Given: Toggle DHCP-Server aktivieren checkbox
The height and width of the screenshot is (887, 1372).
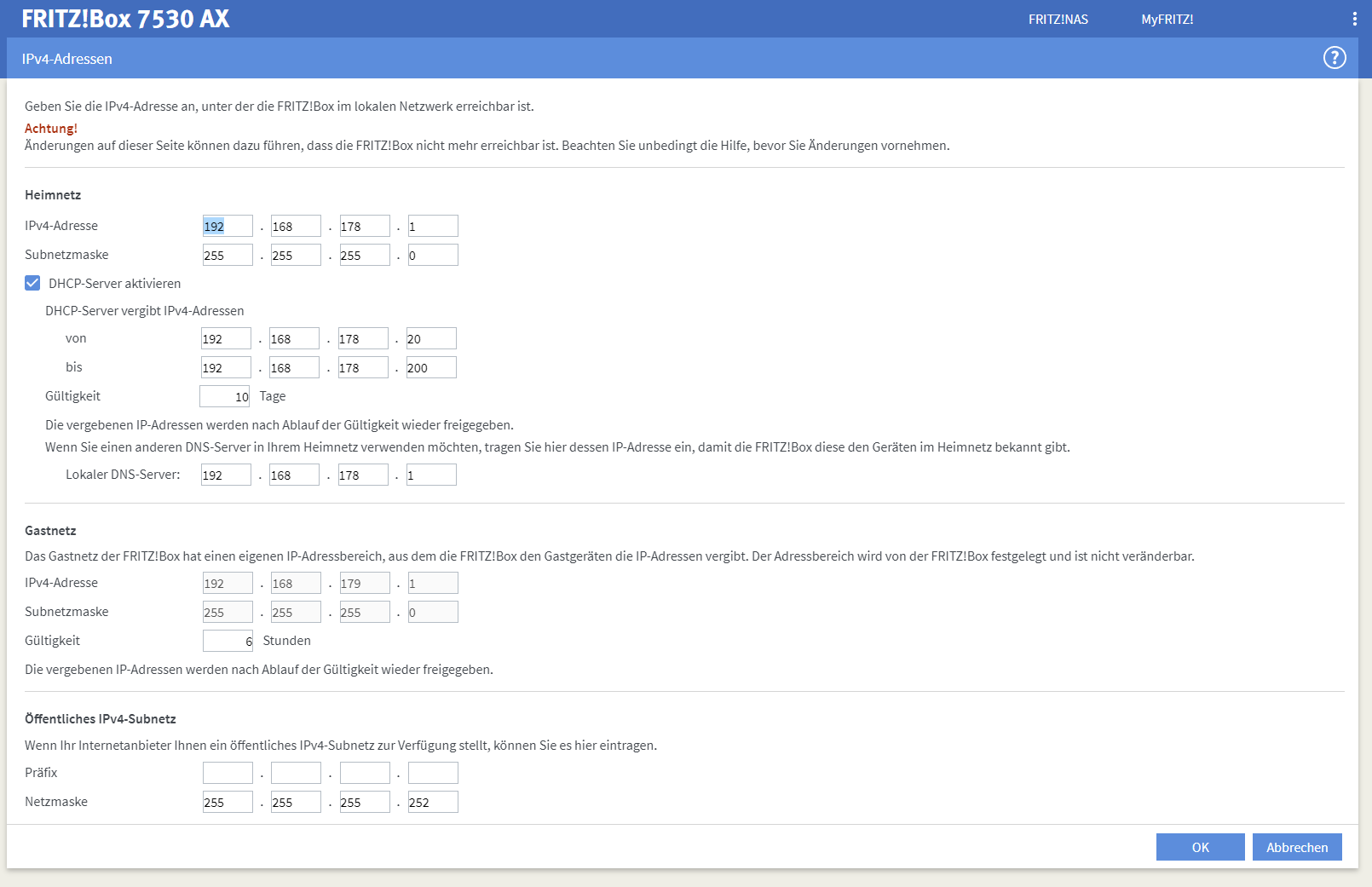Looking at the screenshot, I should click(x=32, y=283).
